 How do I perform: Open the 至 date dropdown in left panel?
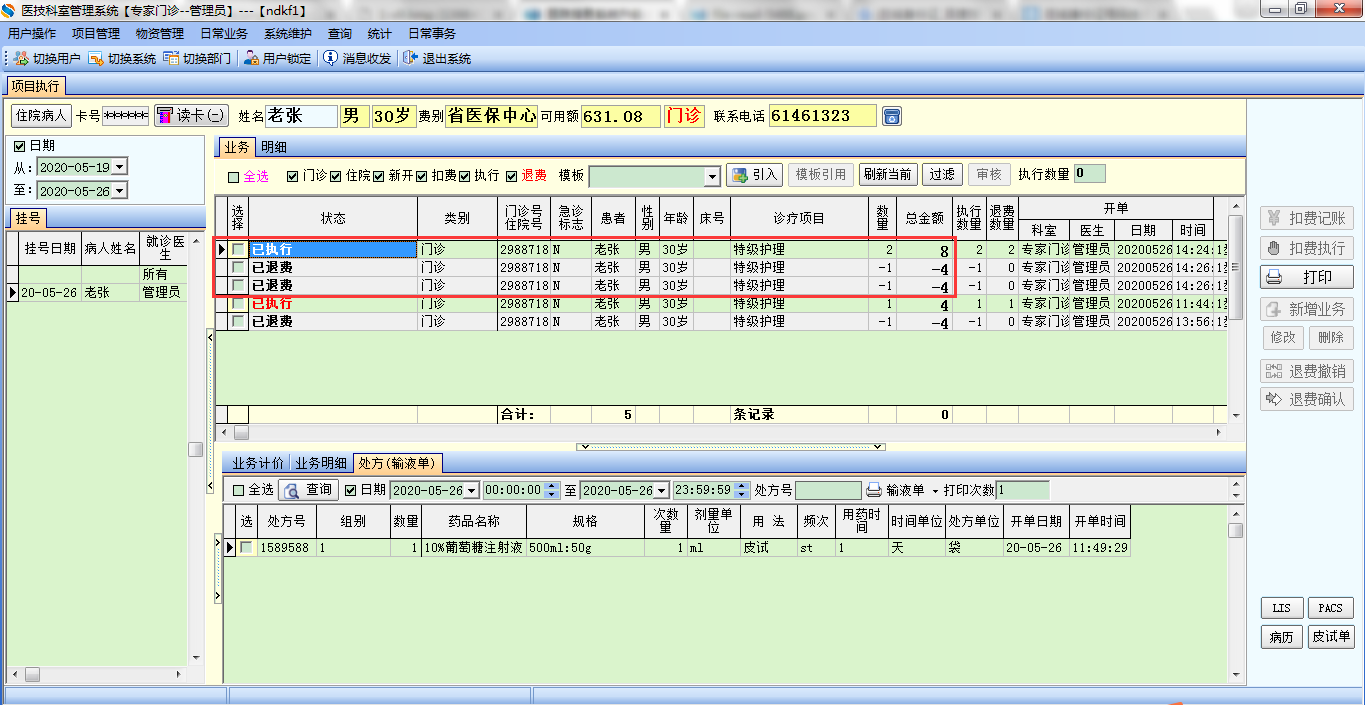(x=120, y=191)
